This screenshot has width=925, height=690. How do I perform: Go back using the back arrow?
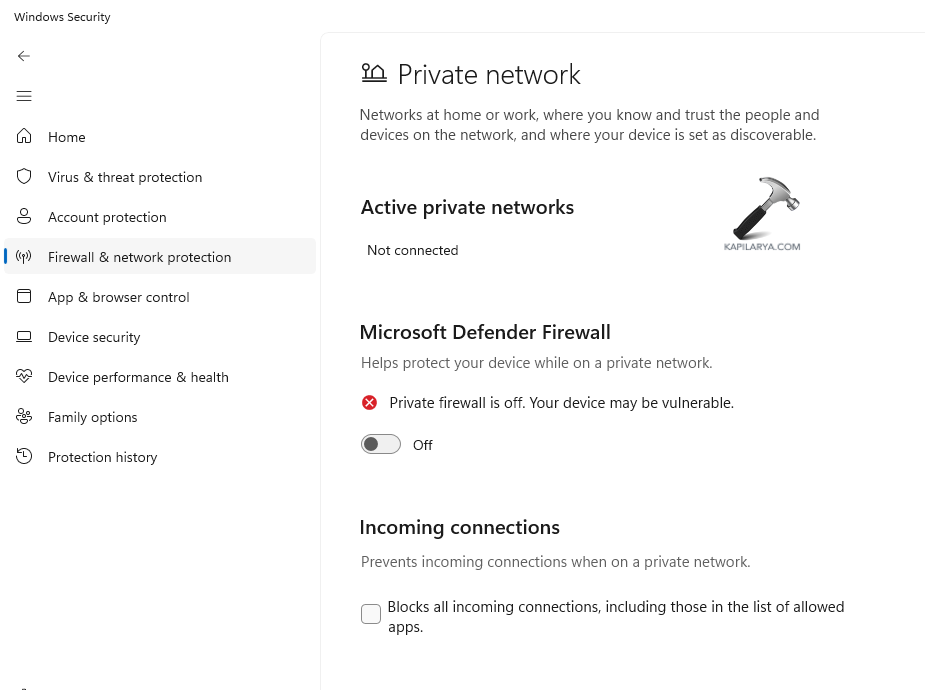tap(23, 56)
